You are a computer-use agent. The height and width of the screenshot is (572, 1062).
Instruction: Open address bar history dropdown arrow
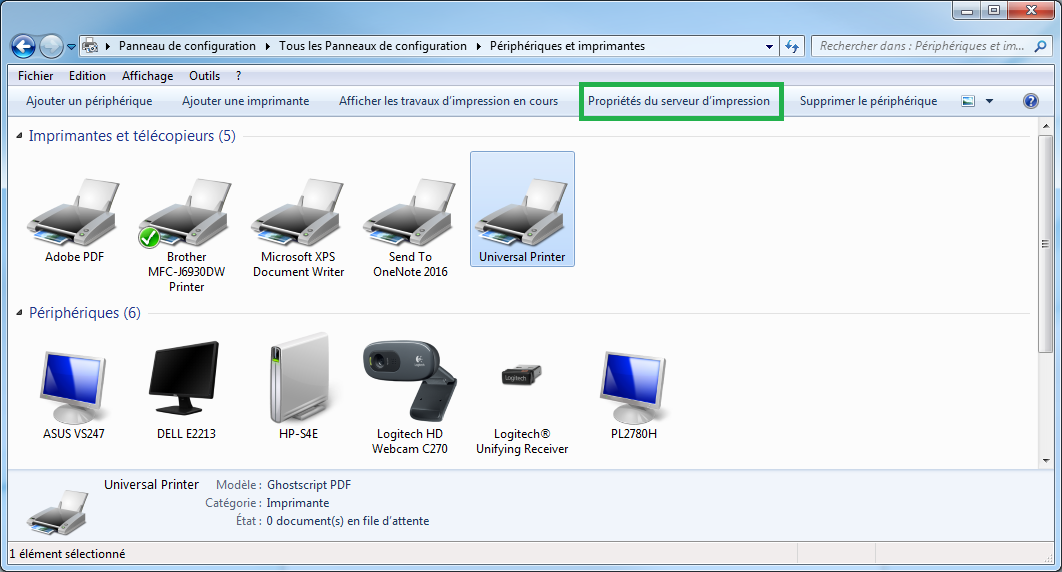[x=769, y=46]
